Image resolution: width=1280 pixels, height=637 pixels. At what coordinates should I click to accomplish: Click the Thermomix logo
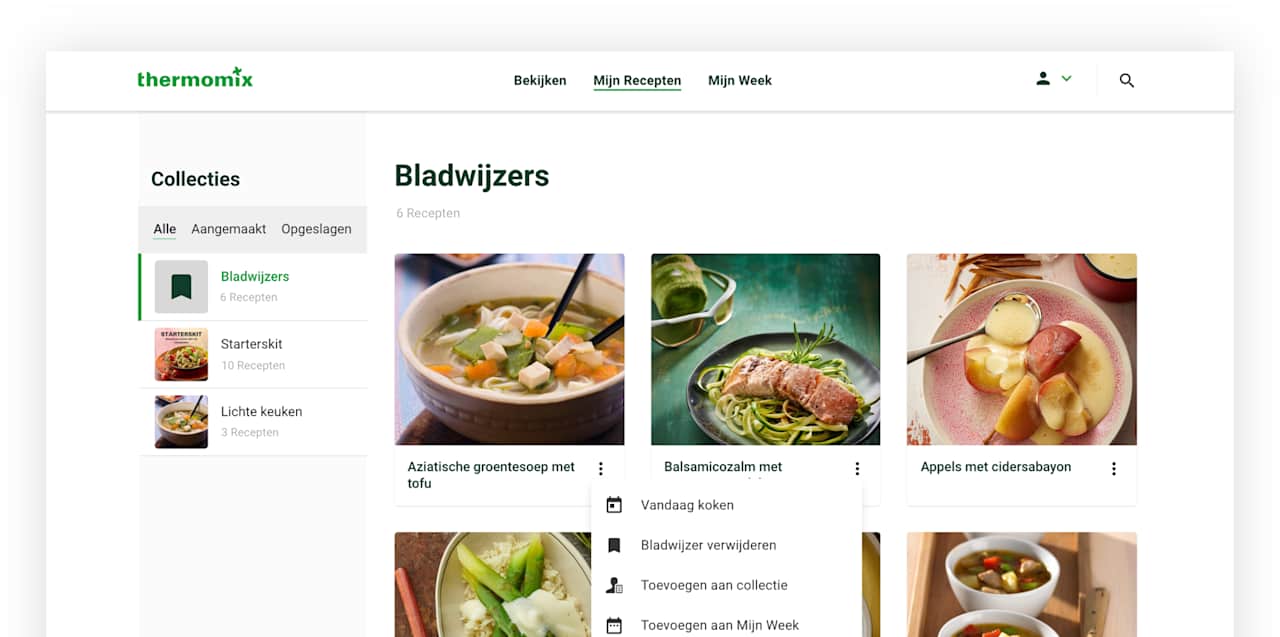click(x=195, y=78)
